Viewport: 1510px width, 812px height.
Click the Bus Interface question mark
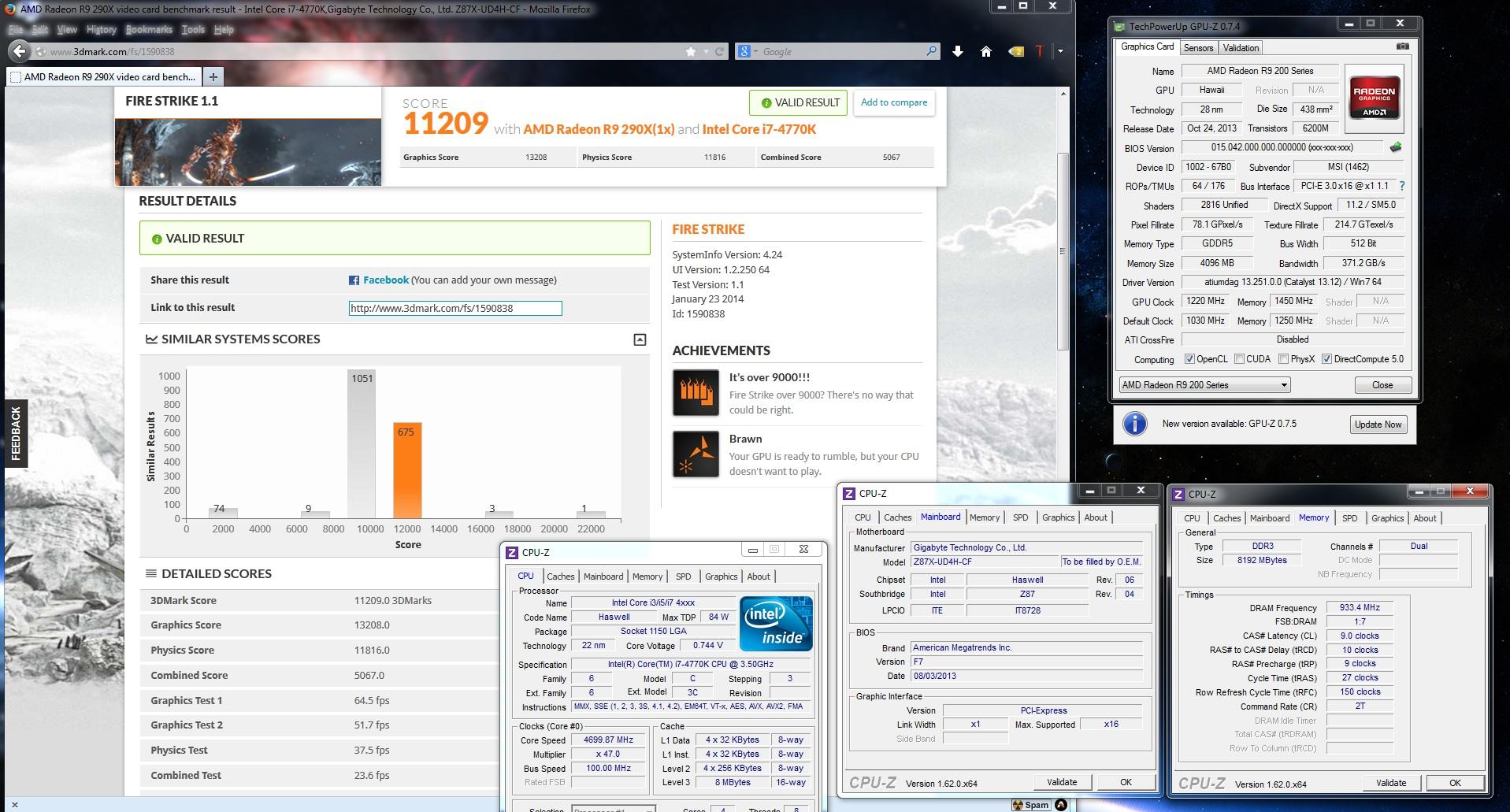1402,186
